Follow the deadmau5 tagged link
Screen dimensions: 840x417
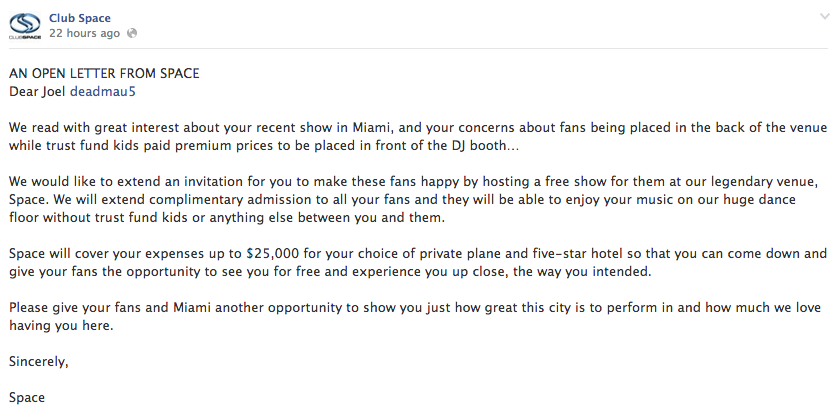coord(101,92)
